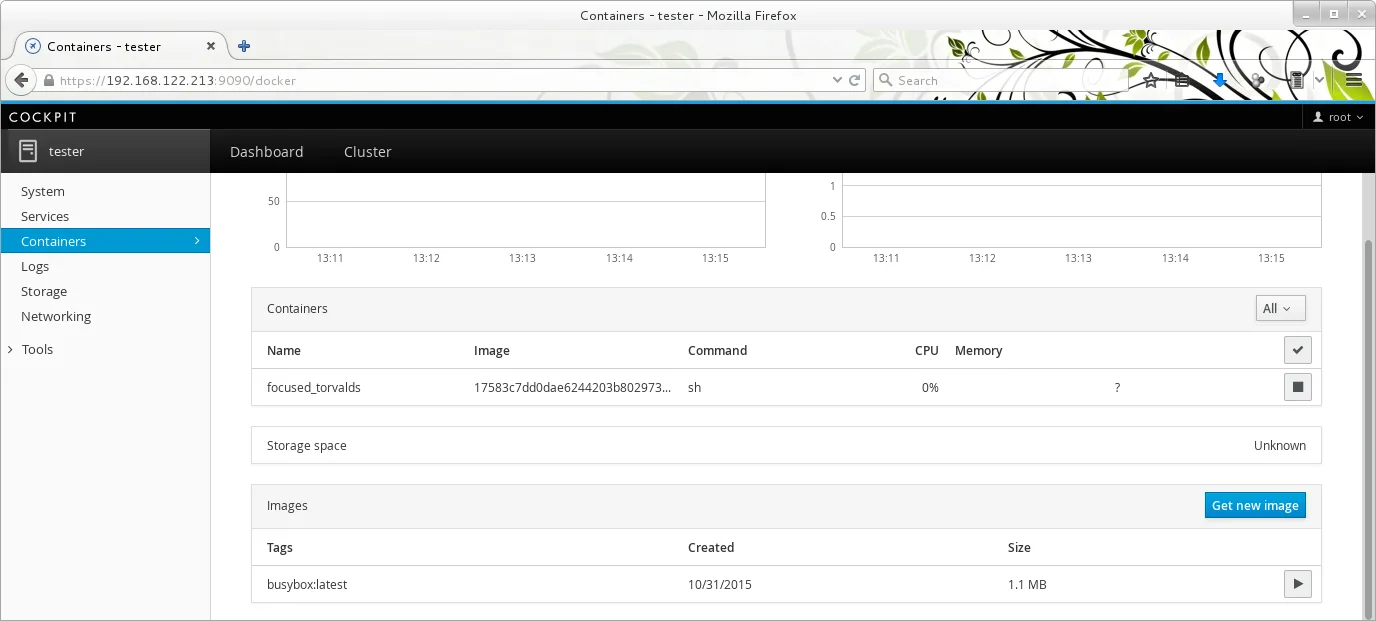Image resolution: width=1376 pixels, height=621 pixels.
Task: Open the Firefox hamburger menu
Action: click(1354, 79)
